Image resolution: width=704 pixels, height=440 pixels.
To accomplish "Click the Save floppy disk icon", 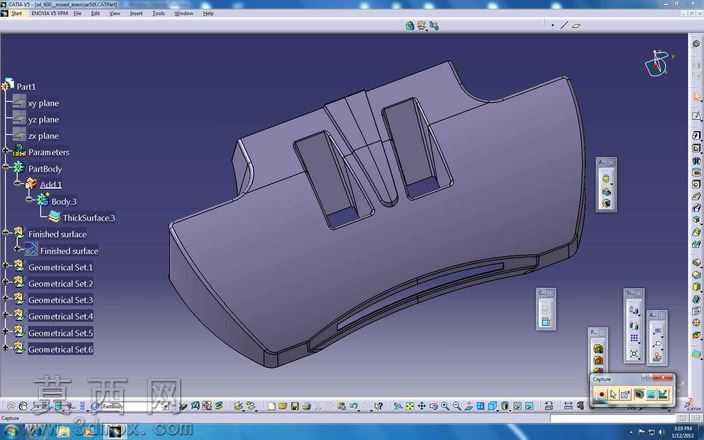I will (295, 406).
